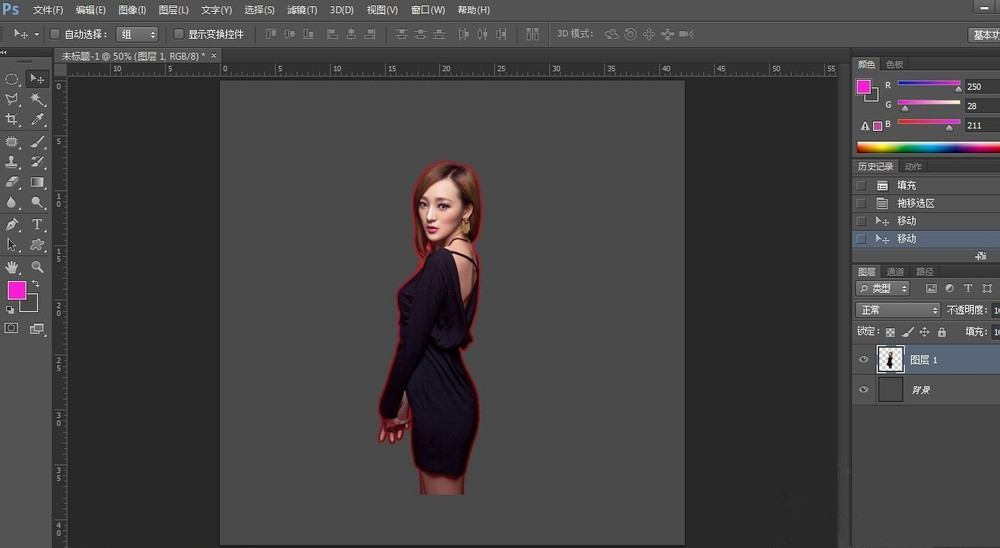Select the Pen tool

tap(12, 224)
